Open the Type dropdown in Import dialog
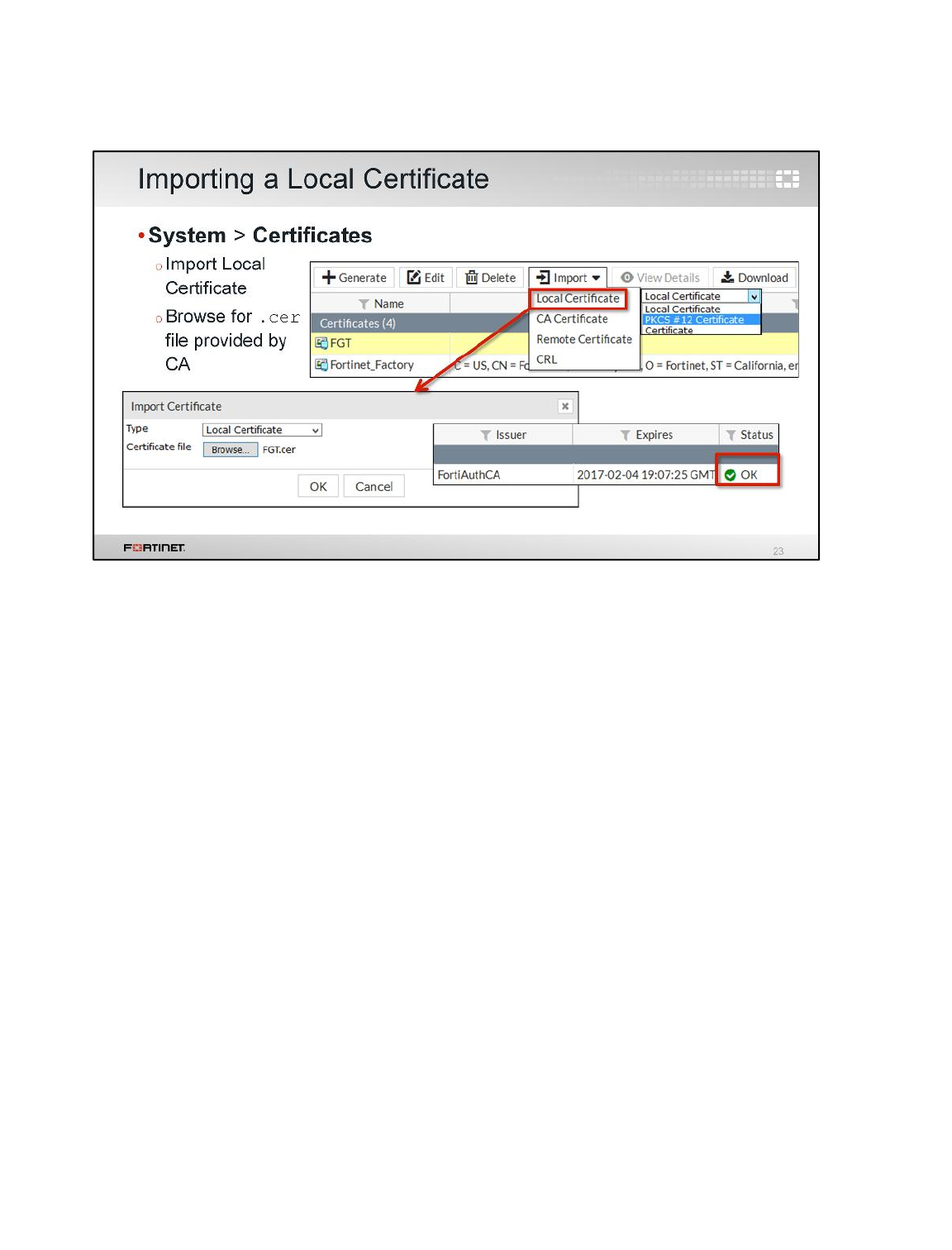This screenshot has height=1250, width=952. pyautogui.click(x=262, y=430)
